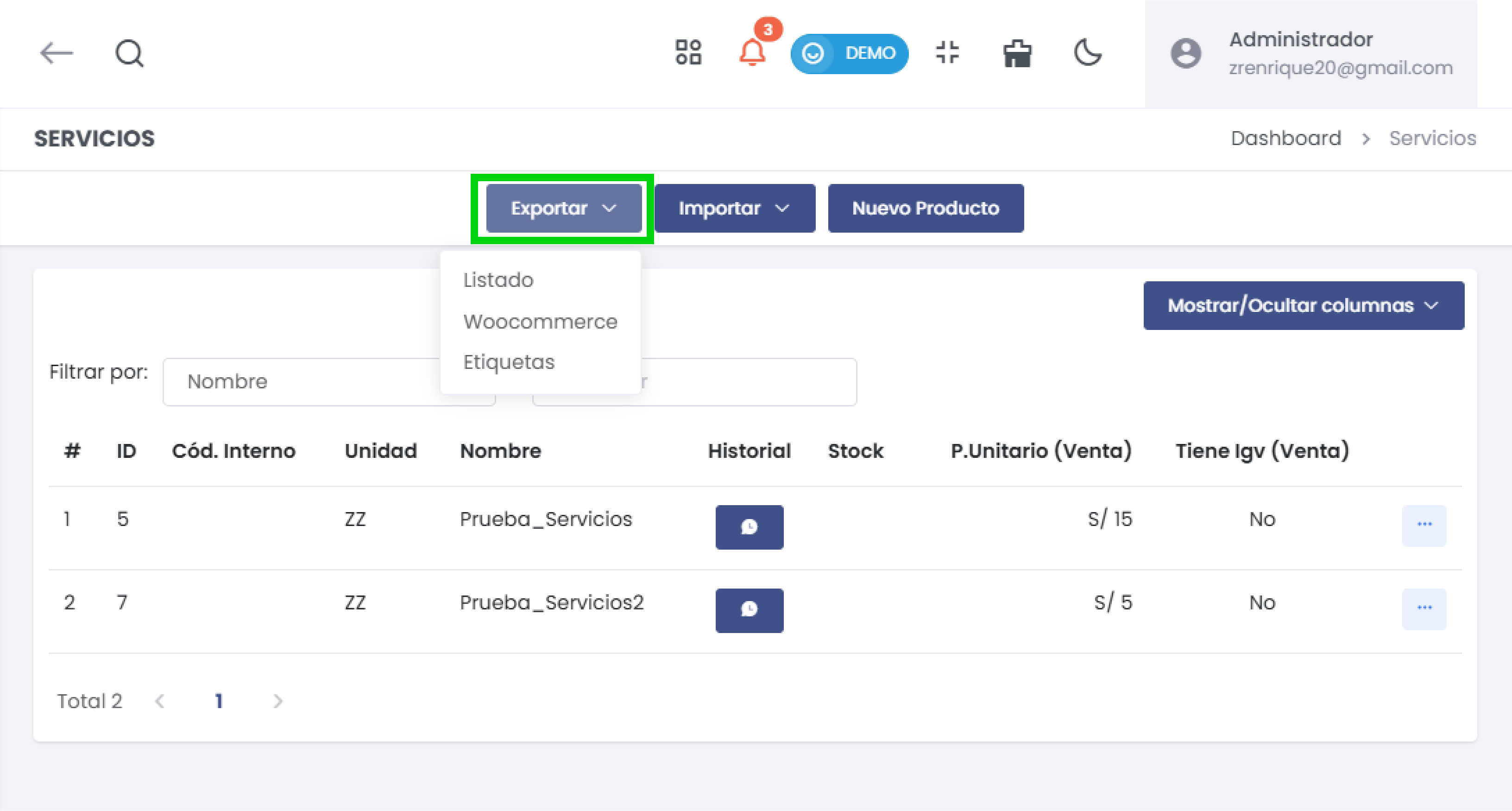This screenshot has width=1512, height=811.
Task: Switch the DEMO mode toggle
Action: pos(849,53)
